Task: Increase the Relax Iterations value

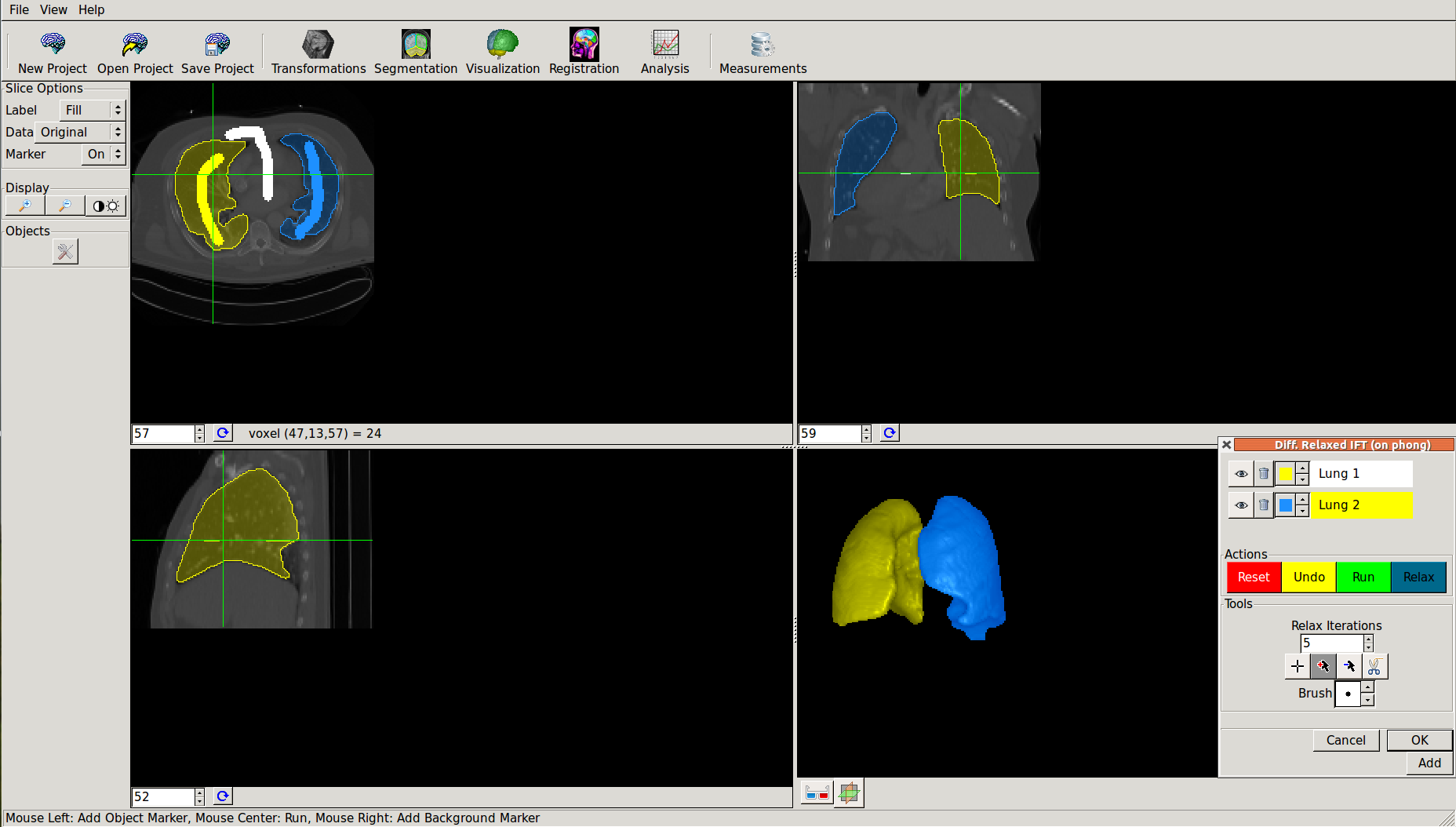Action: tap(1369, 639)
